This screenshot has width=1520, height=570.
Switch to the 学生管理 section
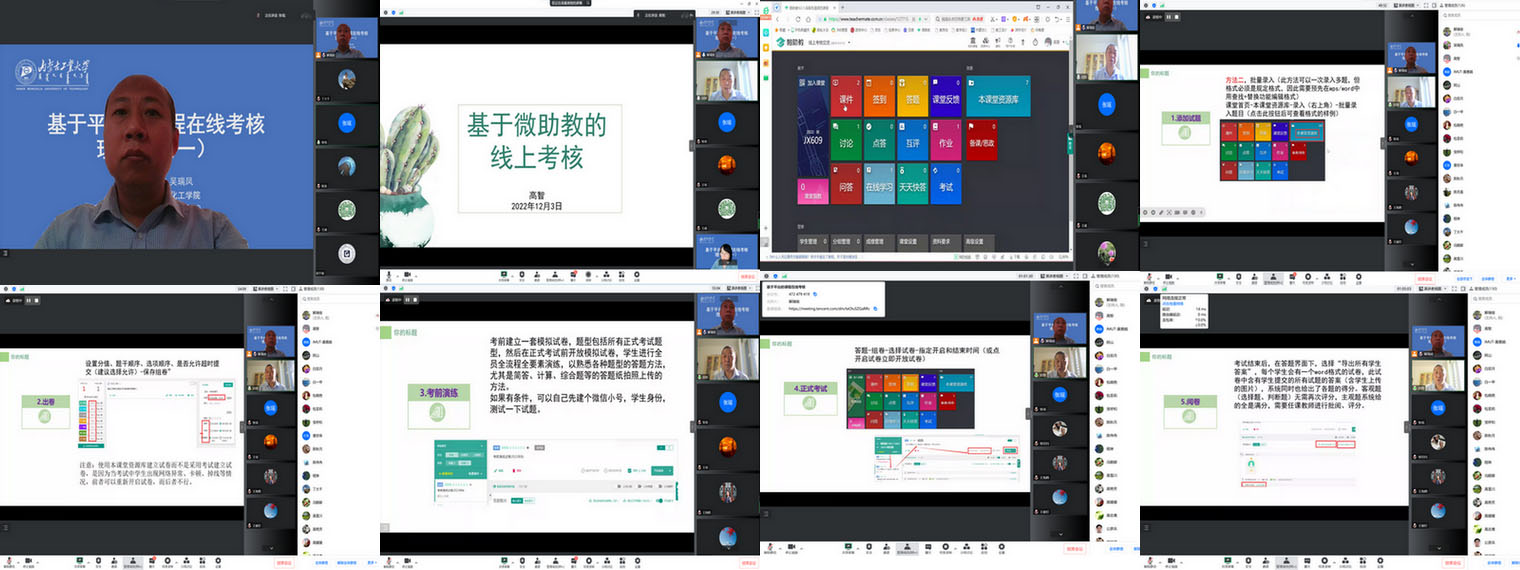click(809, 241)
